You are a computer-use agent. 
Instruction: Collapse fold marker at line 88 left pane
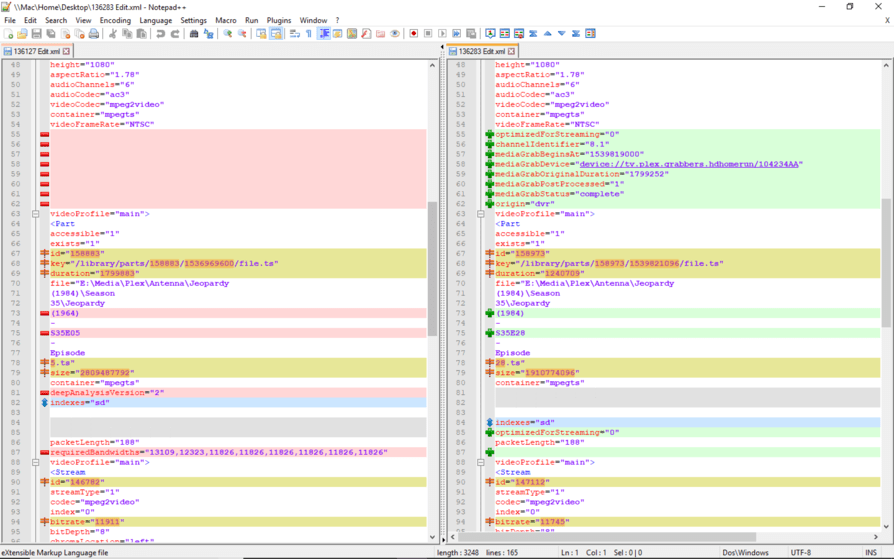(x=36, y=463)
